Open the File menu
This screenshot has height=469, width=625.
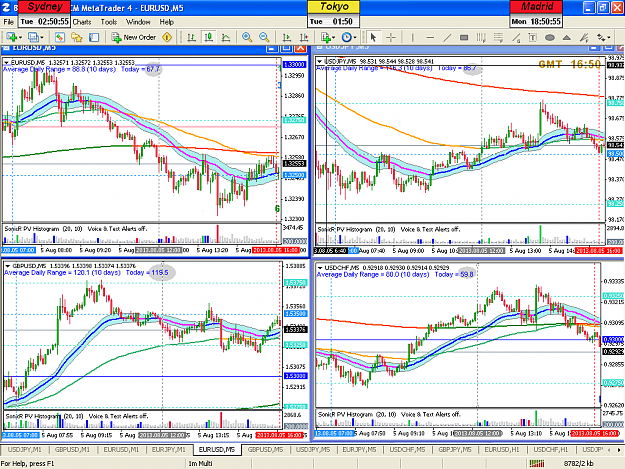click(8, 22)
